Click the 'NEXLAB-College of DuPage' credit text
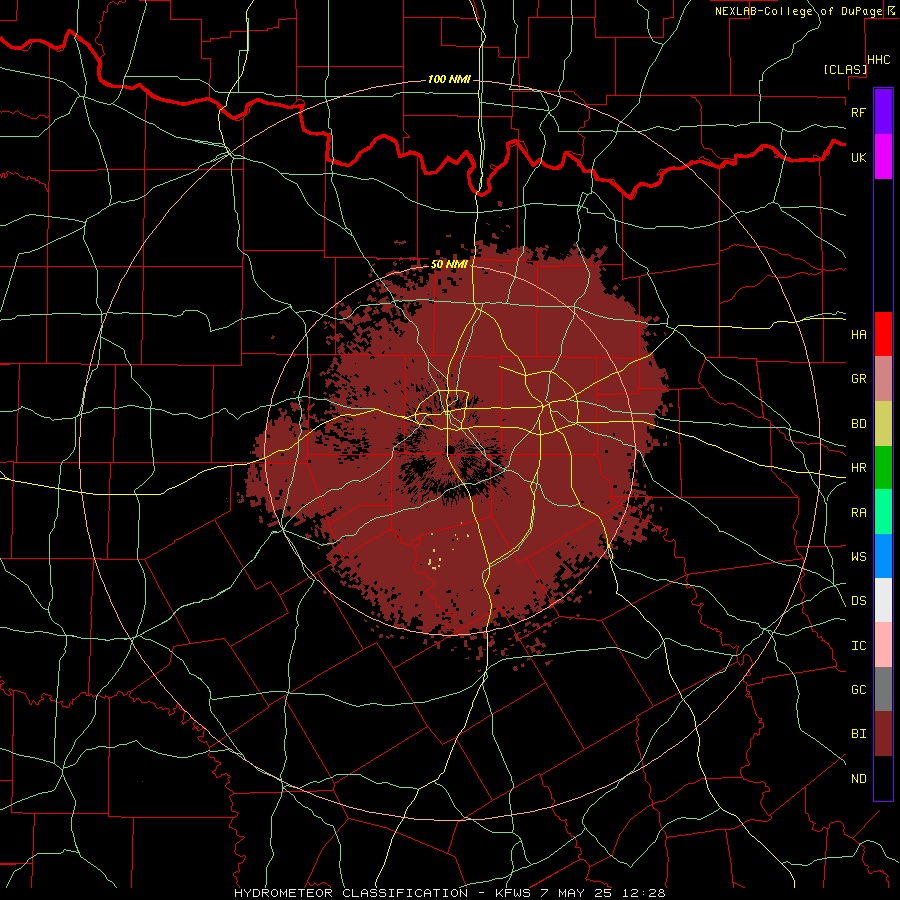The image size is (900, 900). 798,11
